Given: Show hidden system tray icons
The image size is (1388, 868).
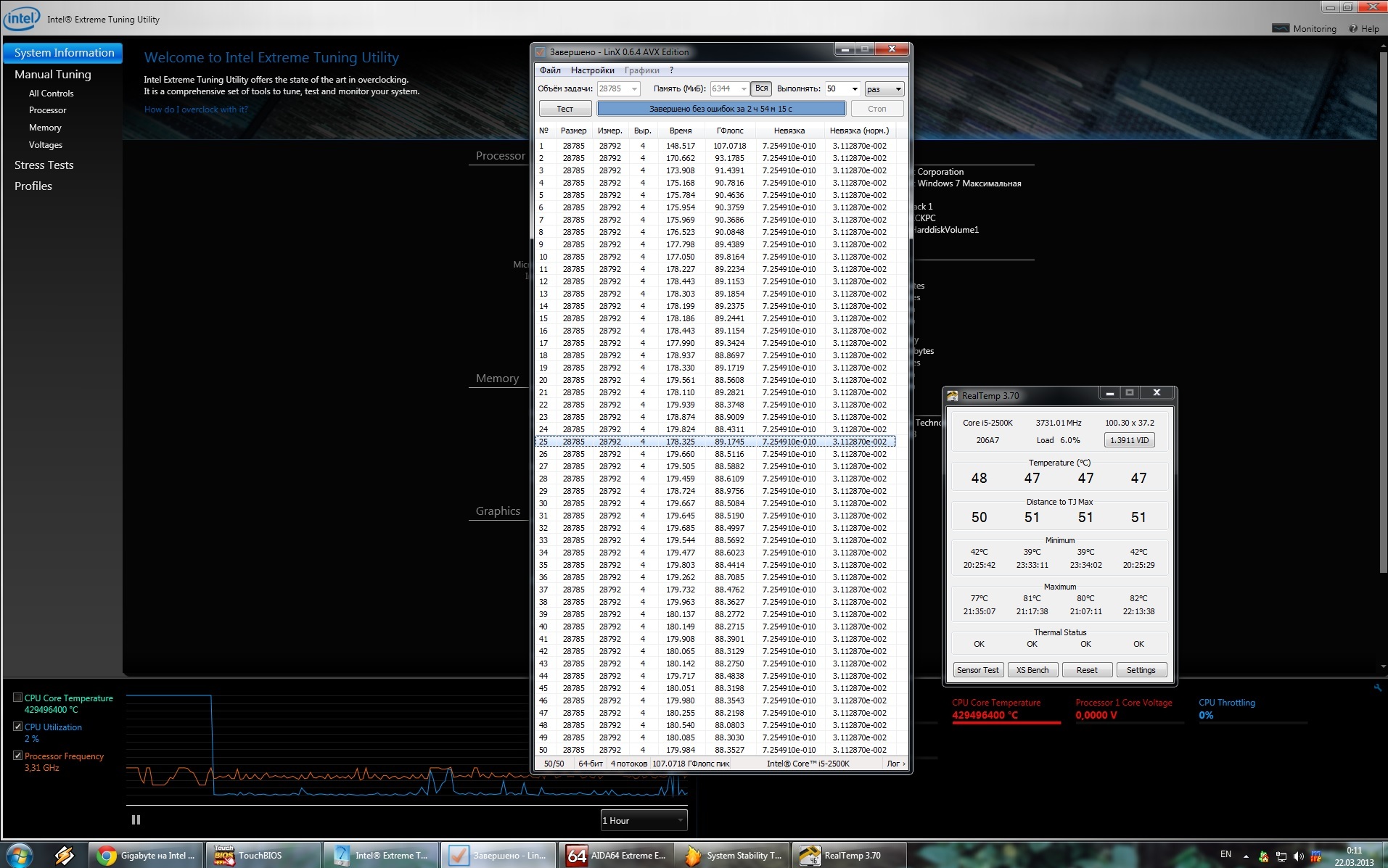Looking at the screenshot, I should (1246, 856).
